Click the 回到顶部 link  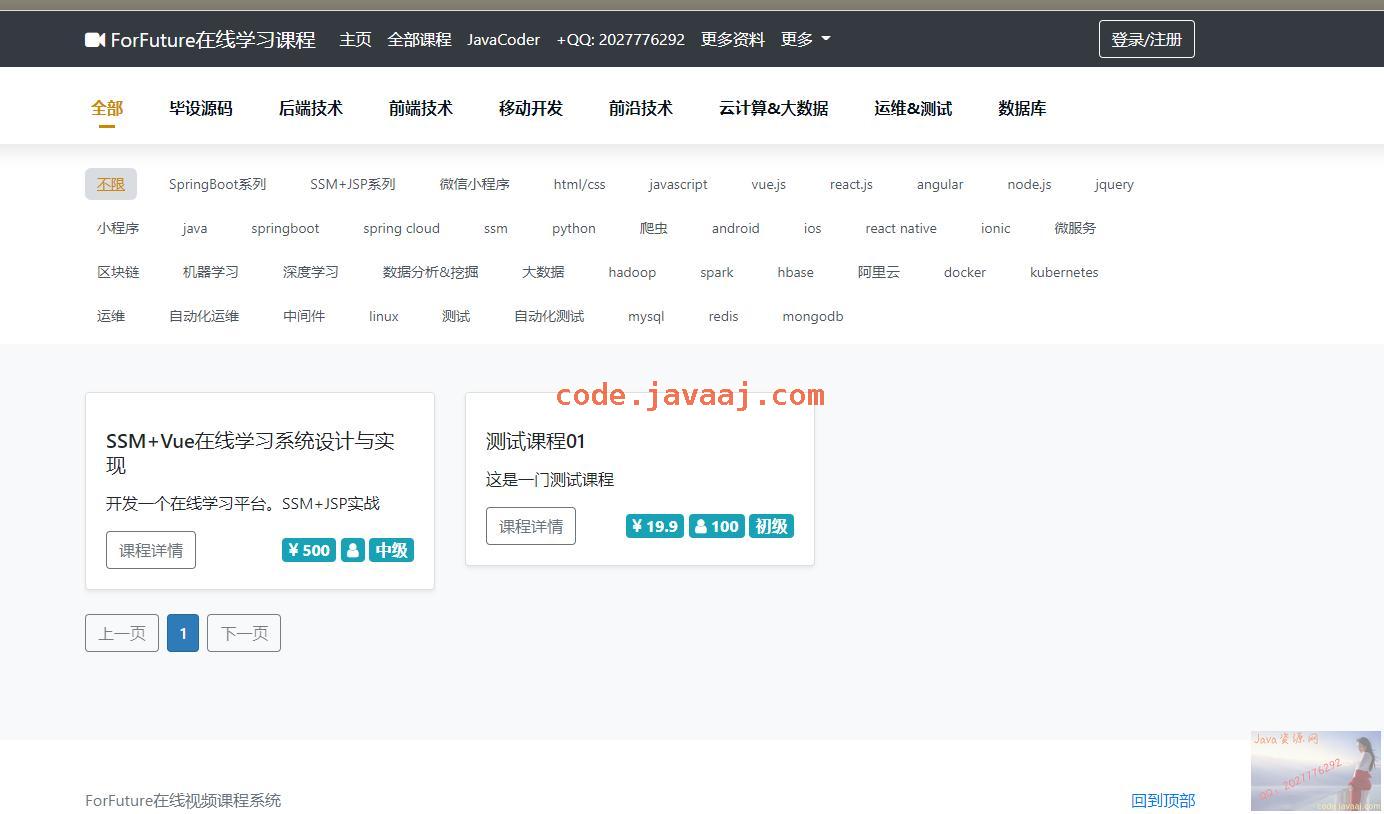[1163, 800]
